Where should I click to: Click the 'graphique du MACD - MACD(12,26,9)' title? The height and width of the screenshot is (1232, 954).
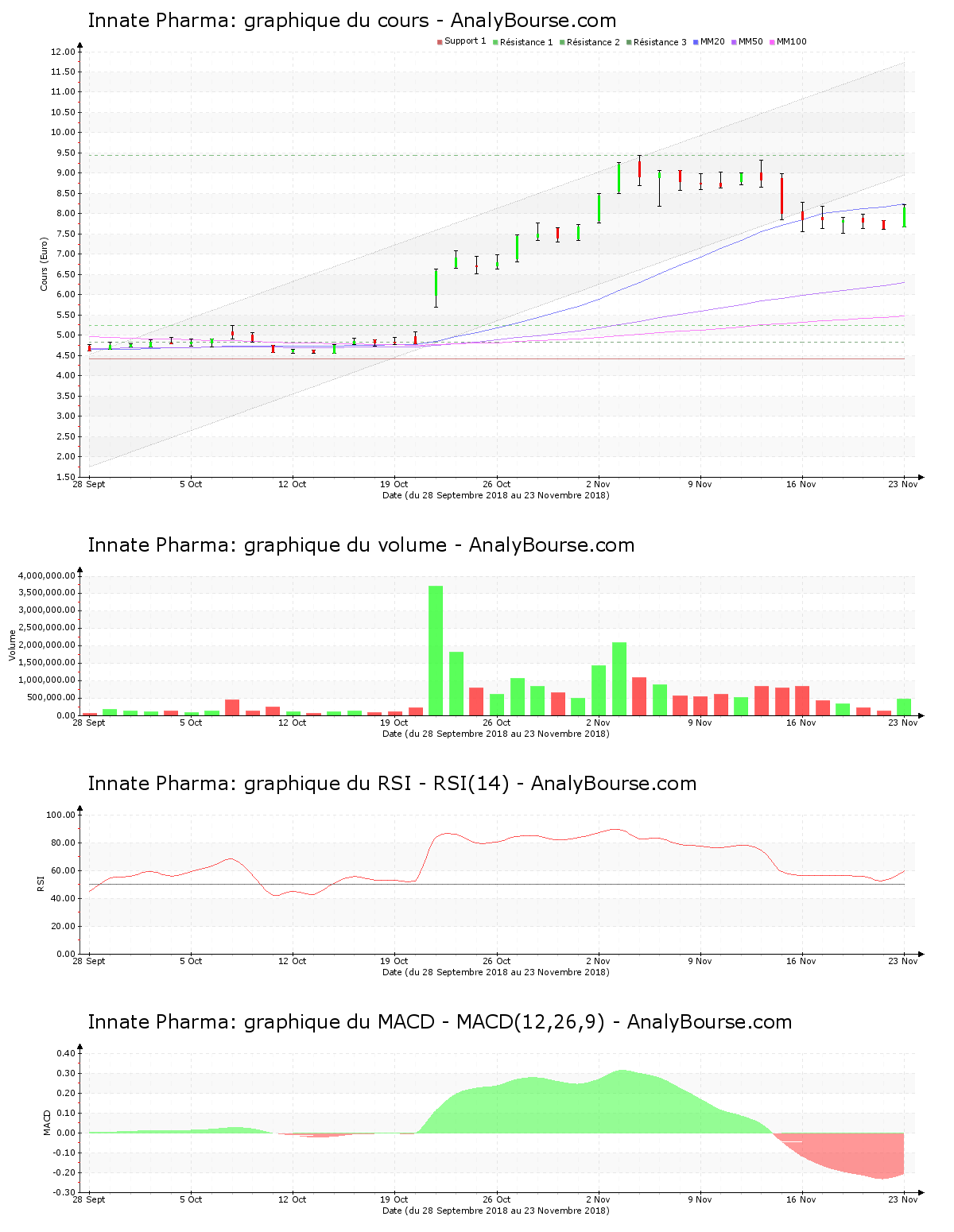pyautogui.click(x=440, y=1022)
